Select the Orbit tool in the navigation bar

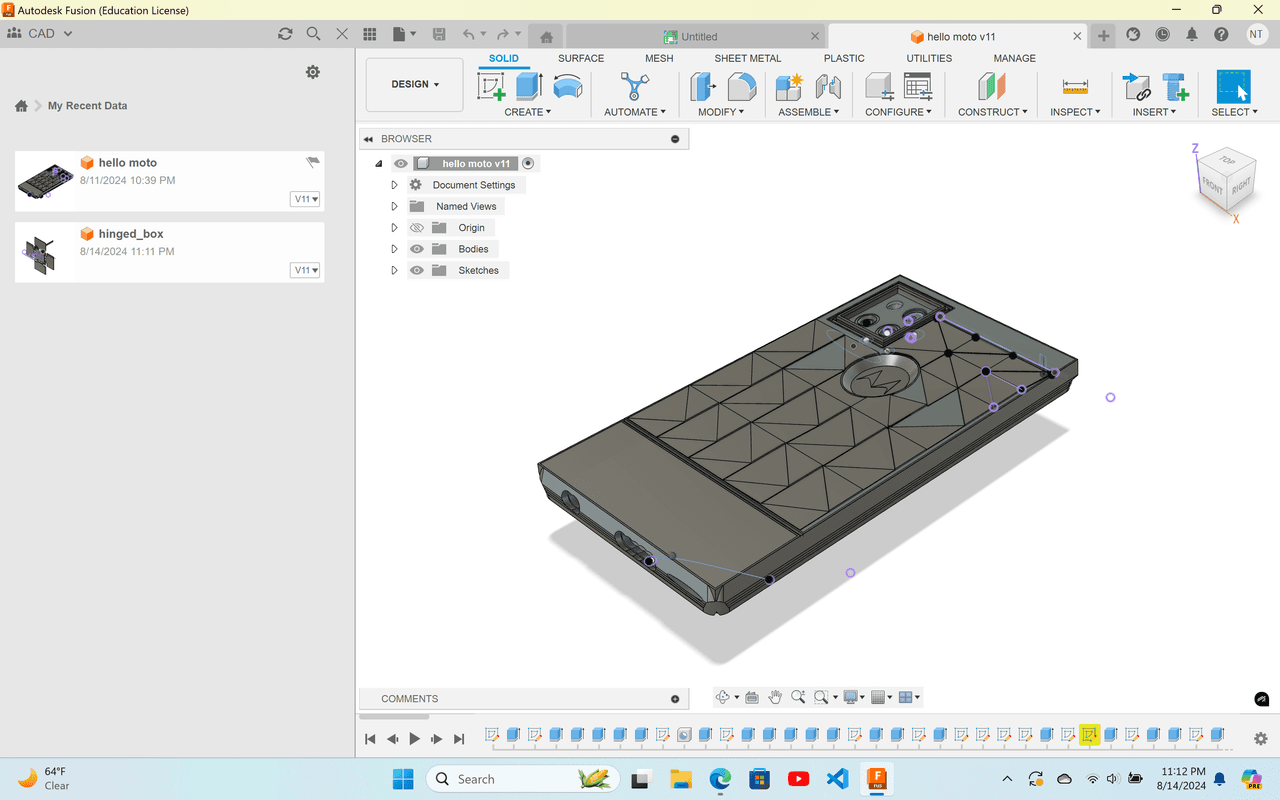(x=723, y=697)
